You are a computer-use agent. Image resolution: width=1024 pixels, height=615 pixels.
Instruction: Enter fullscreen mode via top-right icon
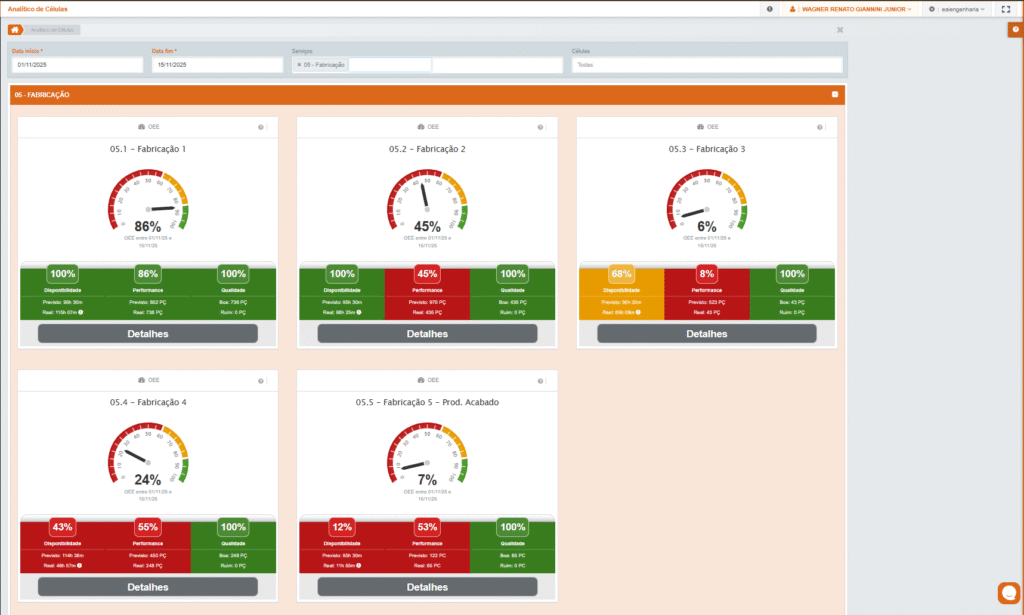(x=1006, y=9)
